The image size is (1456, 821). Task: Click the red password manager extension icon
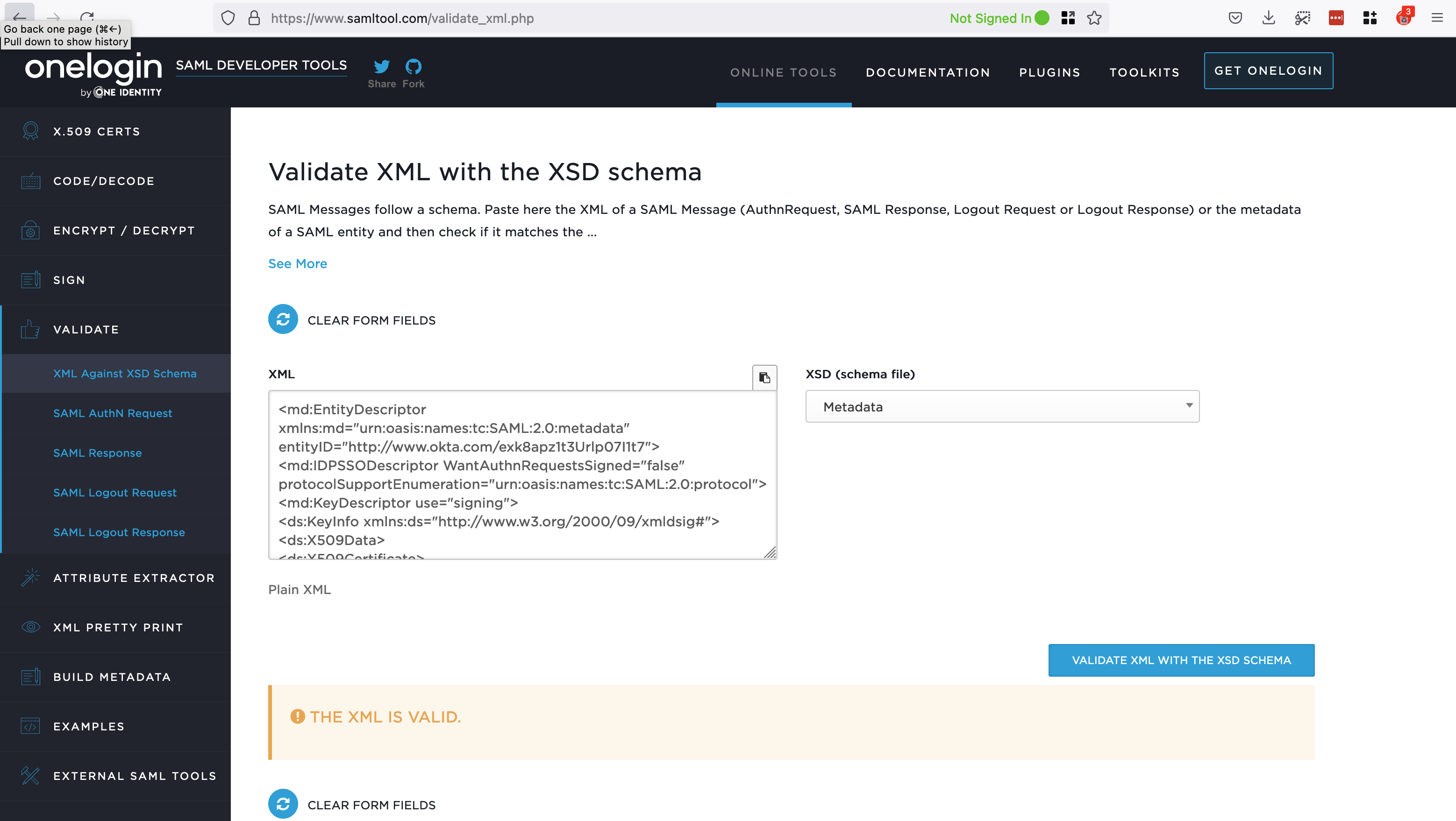1336,18
